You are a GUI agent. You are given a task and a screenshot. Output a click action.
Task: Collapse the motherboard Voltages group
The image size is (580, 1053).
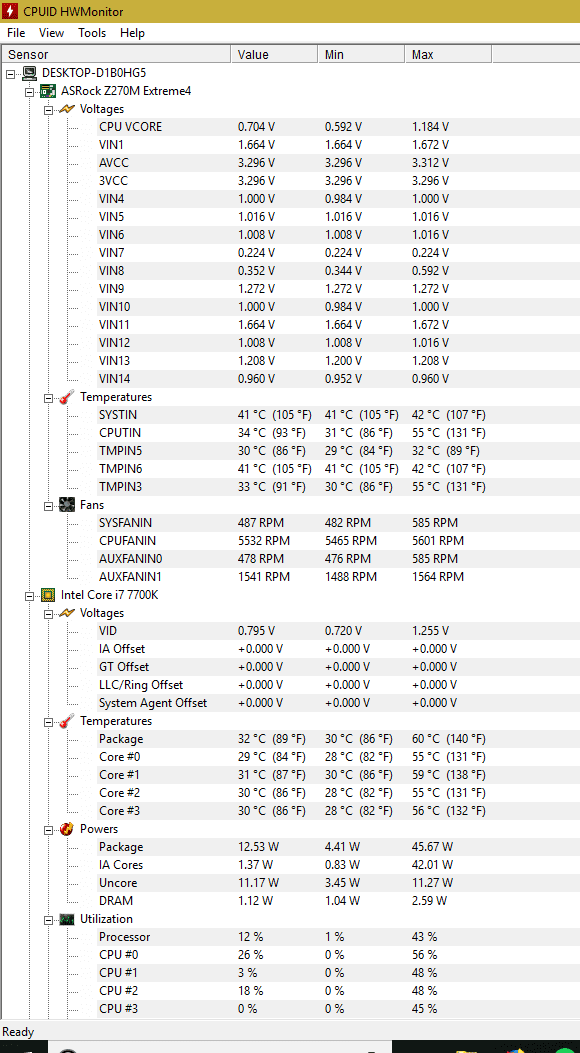click(x=48, y=109)
